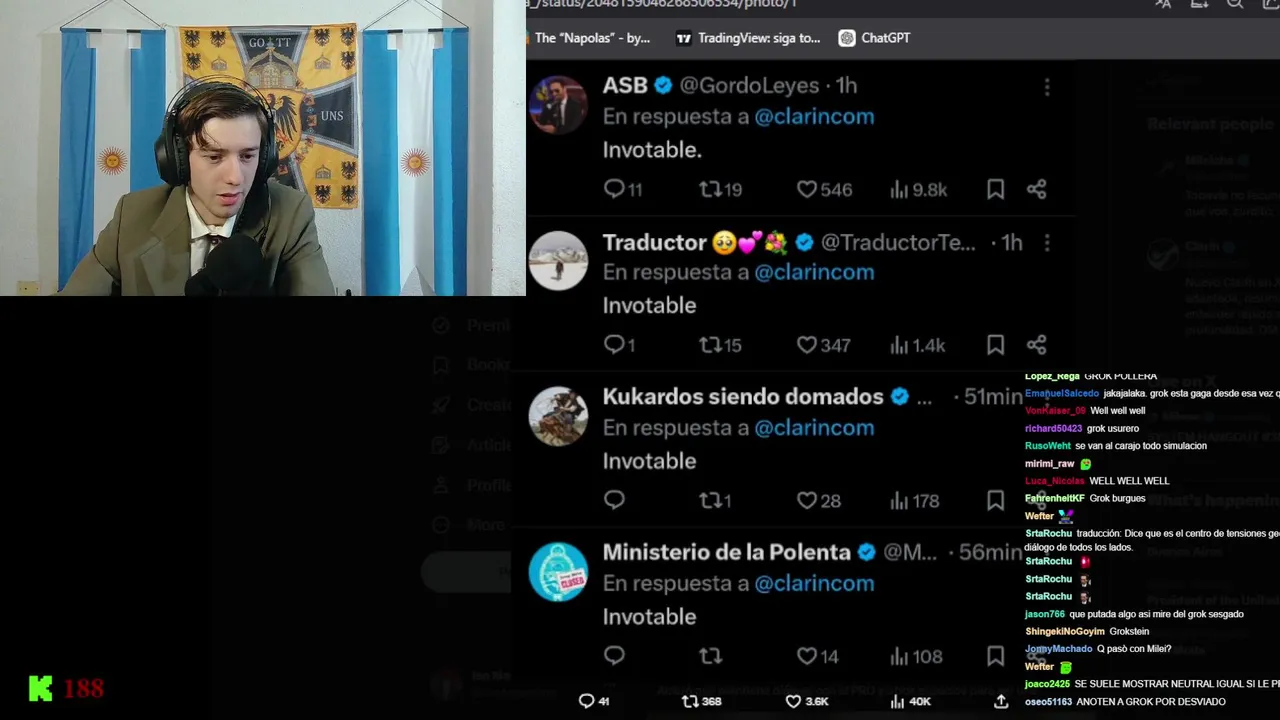
Task: Click the Kukardos siendo domados avatar
Action: (558, 416)
